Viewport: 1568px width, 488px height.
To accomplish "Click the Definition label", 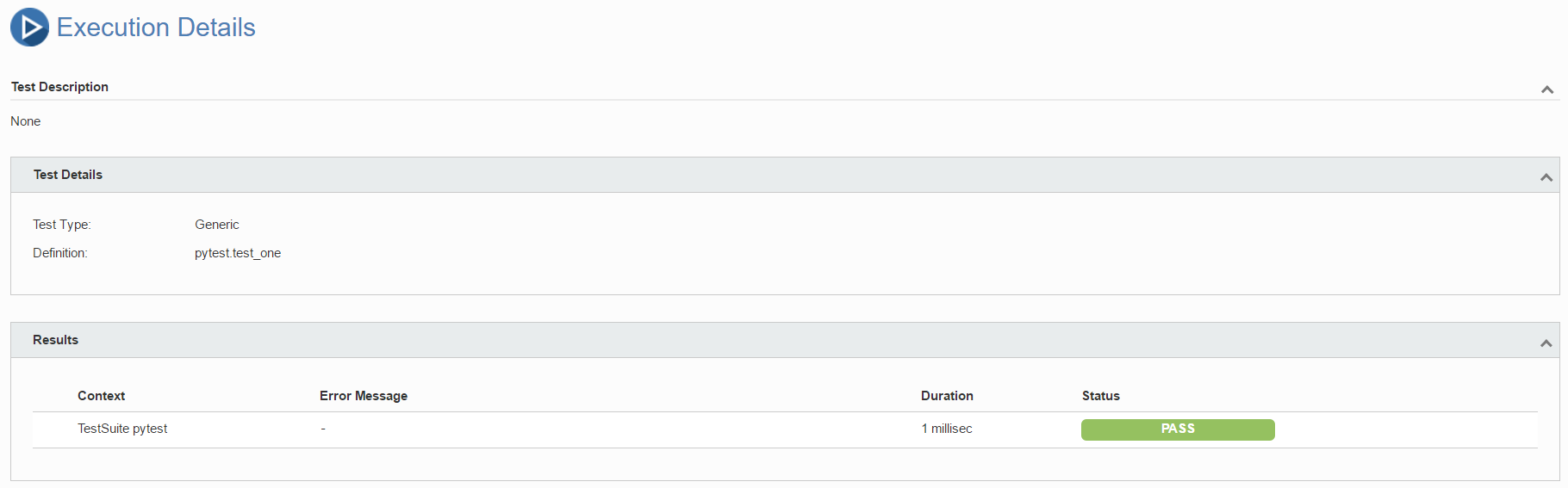I will [x=60, y=253].
